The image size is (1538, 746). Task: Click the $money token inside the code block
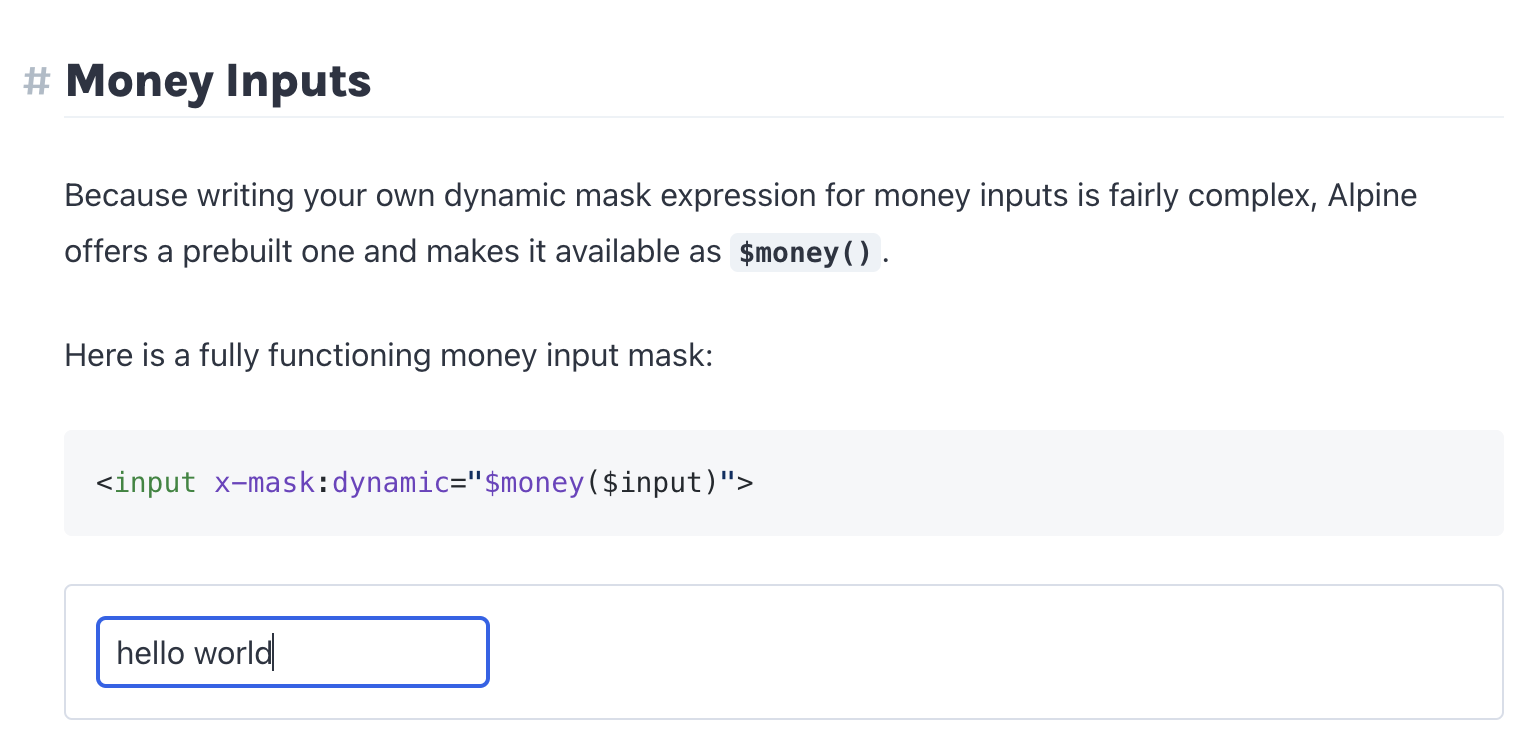(535, 483)
